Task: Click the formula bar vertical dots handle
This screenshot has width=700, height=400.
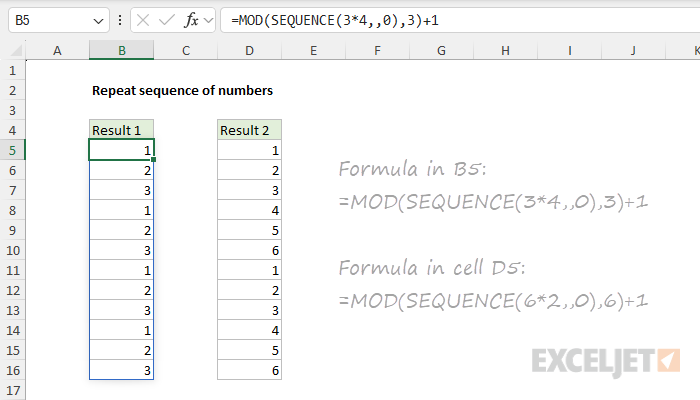Action: point(120,20)
